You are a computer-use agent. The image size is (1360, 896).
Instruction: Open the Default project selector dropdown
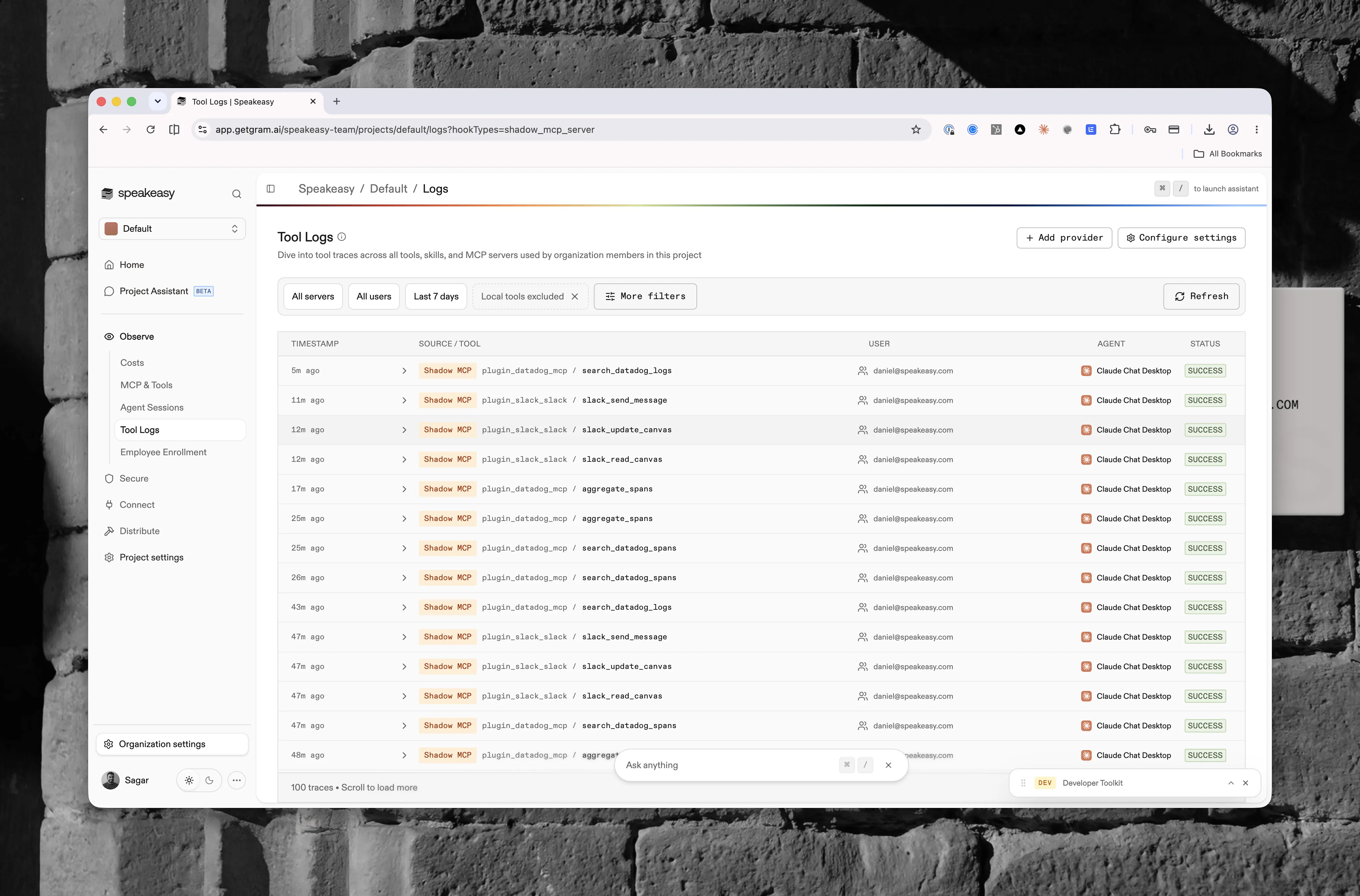point(172,228)
